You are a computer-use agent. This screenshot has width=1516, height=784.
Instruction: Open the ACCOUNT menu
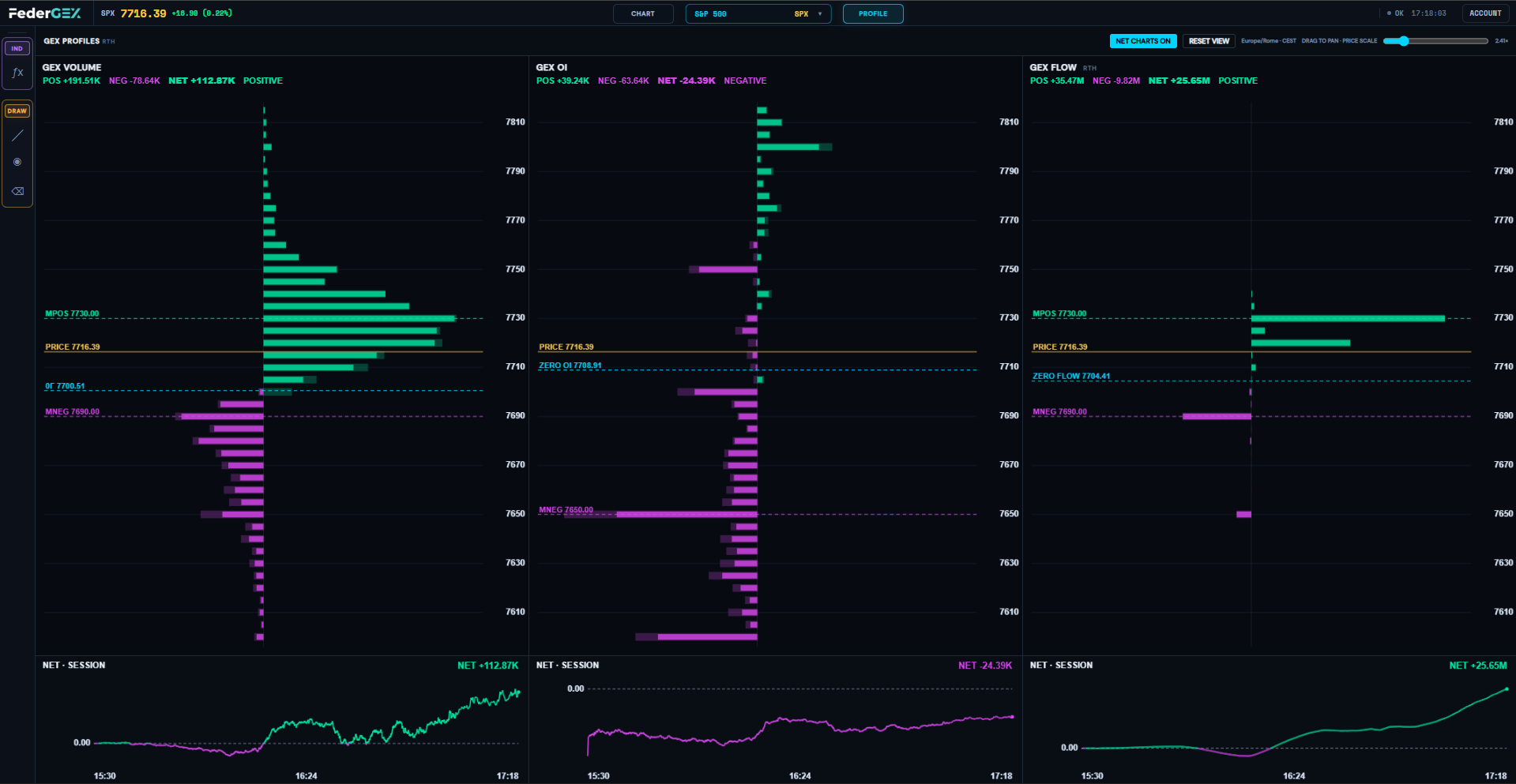(x=1485, y=13)
